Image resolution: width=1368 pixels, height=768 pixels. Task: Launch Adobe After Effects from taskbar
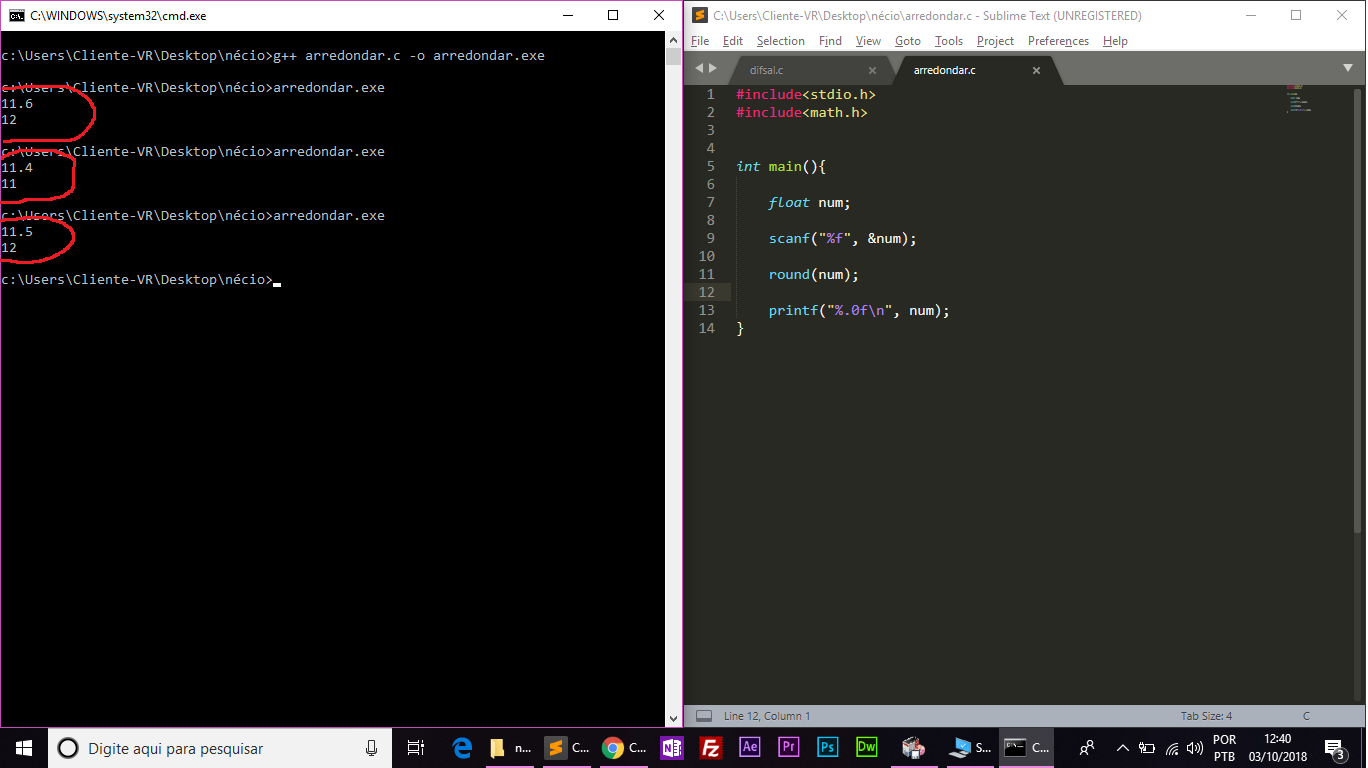click(x=750, y=748)
